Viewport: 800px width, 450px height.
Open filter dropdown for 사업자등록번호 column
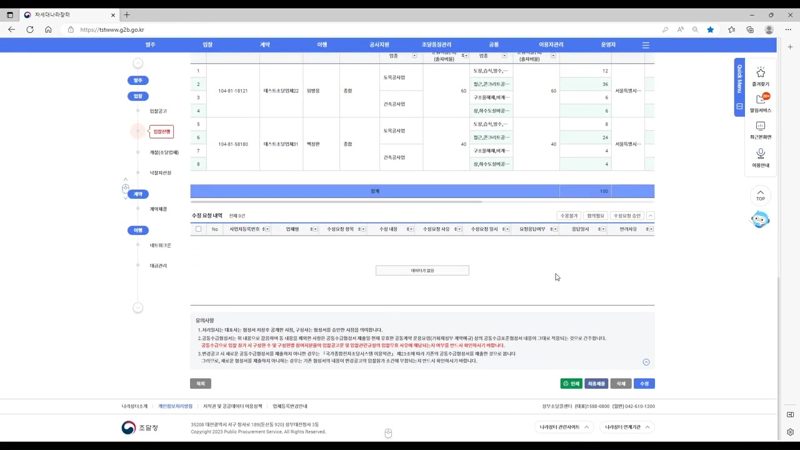point(266,229)
